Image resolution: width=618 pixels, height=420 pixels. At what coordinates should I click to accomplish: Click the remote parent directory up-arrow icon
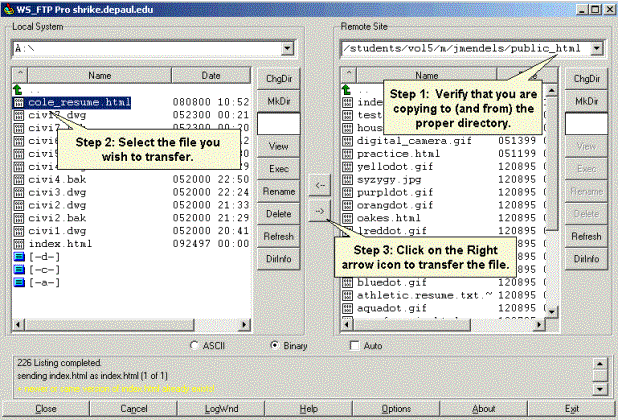347,89
